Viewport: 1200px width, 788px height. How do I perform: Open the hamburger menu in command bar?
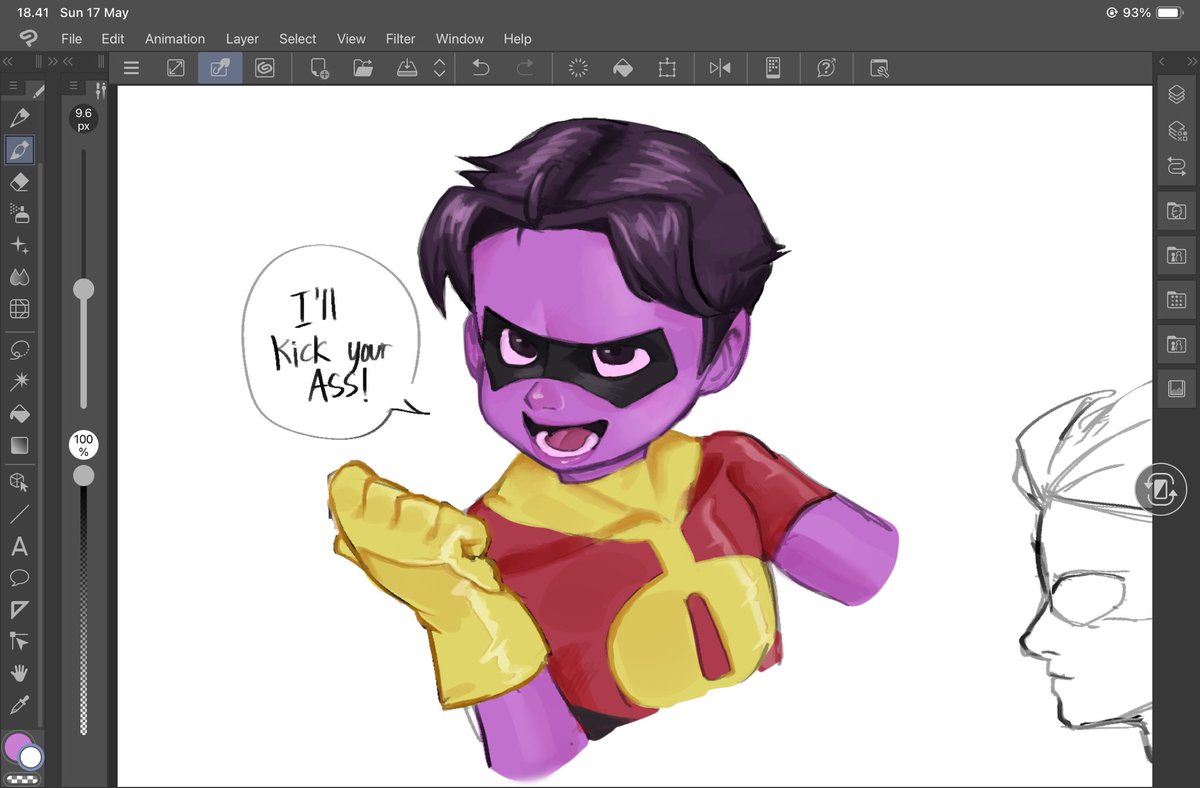pyautogui.click(x=130, y=68)
